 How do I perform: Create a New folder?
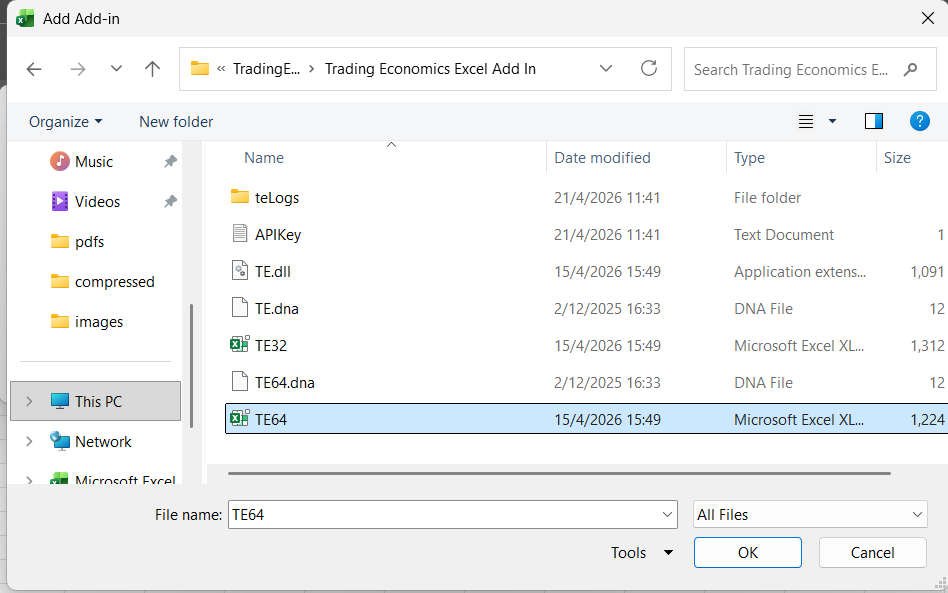[176, 122]
